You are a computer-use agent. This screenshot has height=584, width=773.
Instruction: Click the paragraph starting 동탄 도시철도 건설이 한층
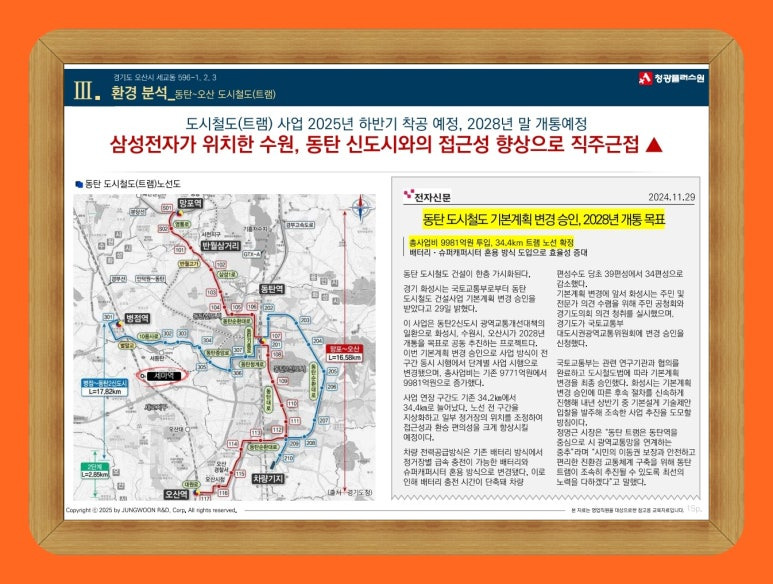coord(467,274)
